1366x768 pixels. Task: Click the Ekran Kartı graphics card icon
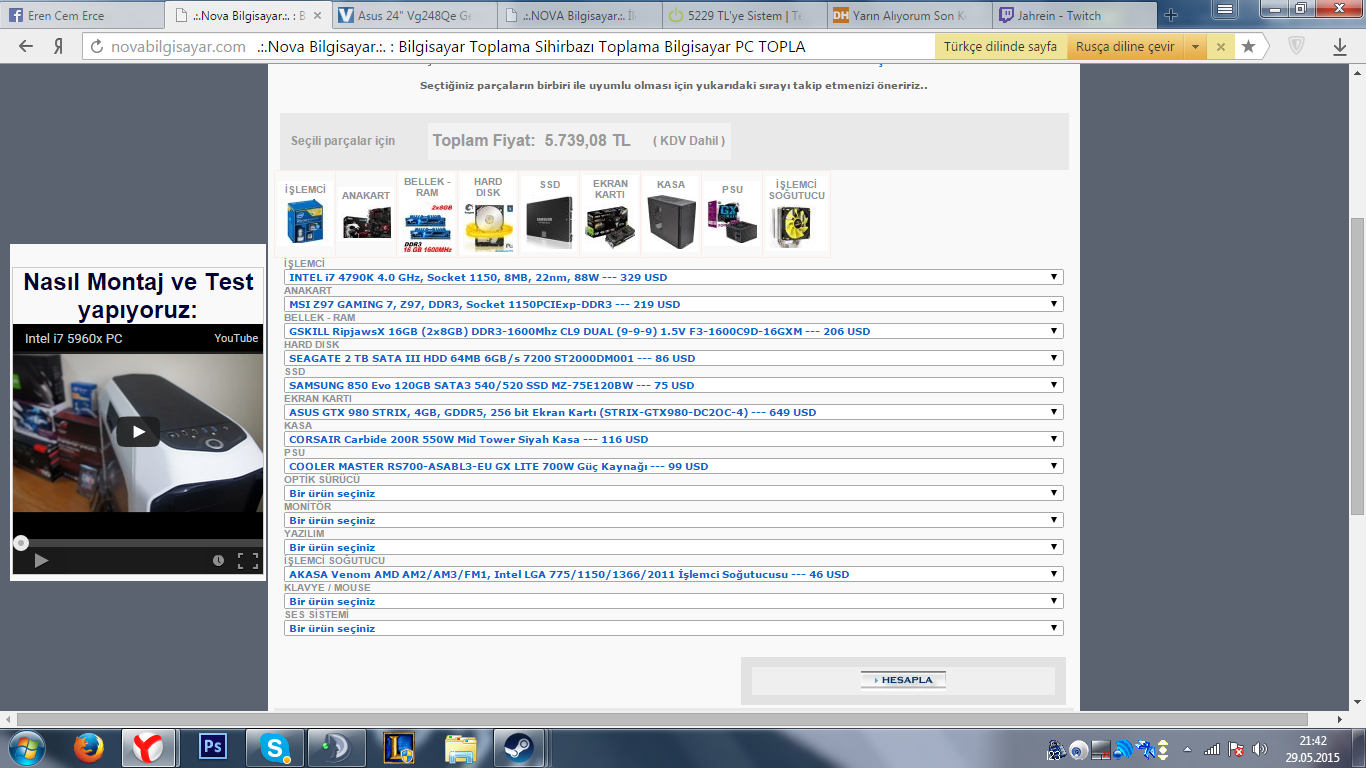[x=610, y=214]
